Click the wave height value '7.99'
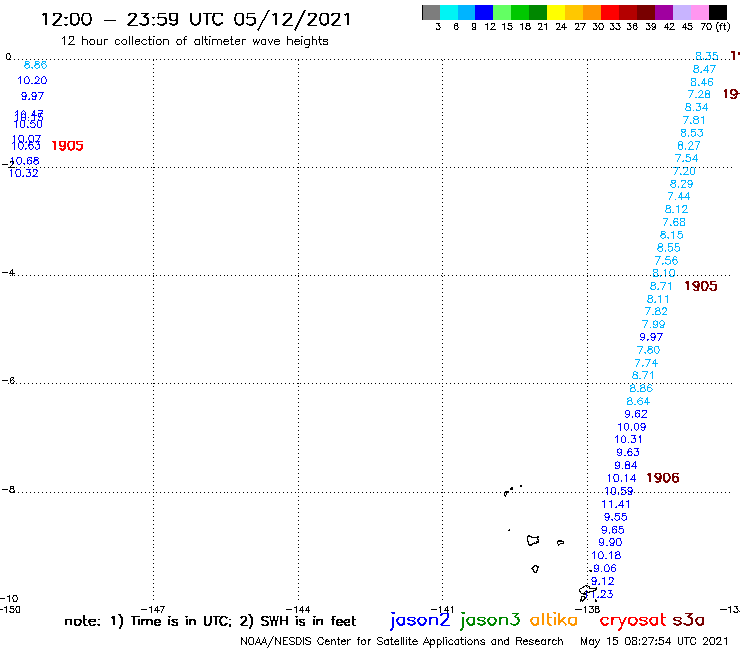 tap(654, 324)
